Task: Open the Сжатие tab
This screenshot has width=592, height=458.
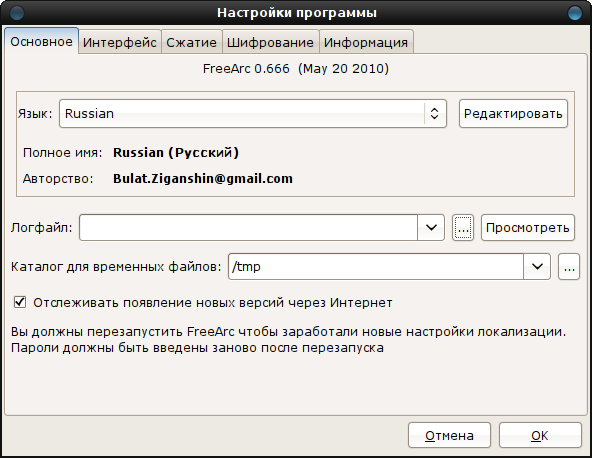Action: tap(191, 42)
